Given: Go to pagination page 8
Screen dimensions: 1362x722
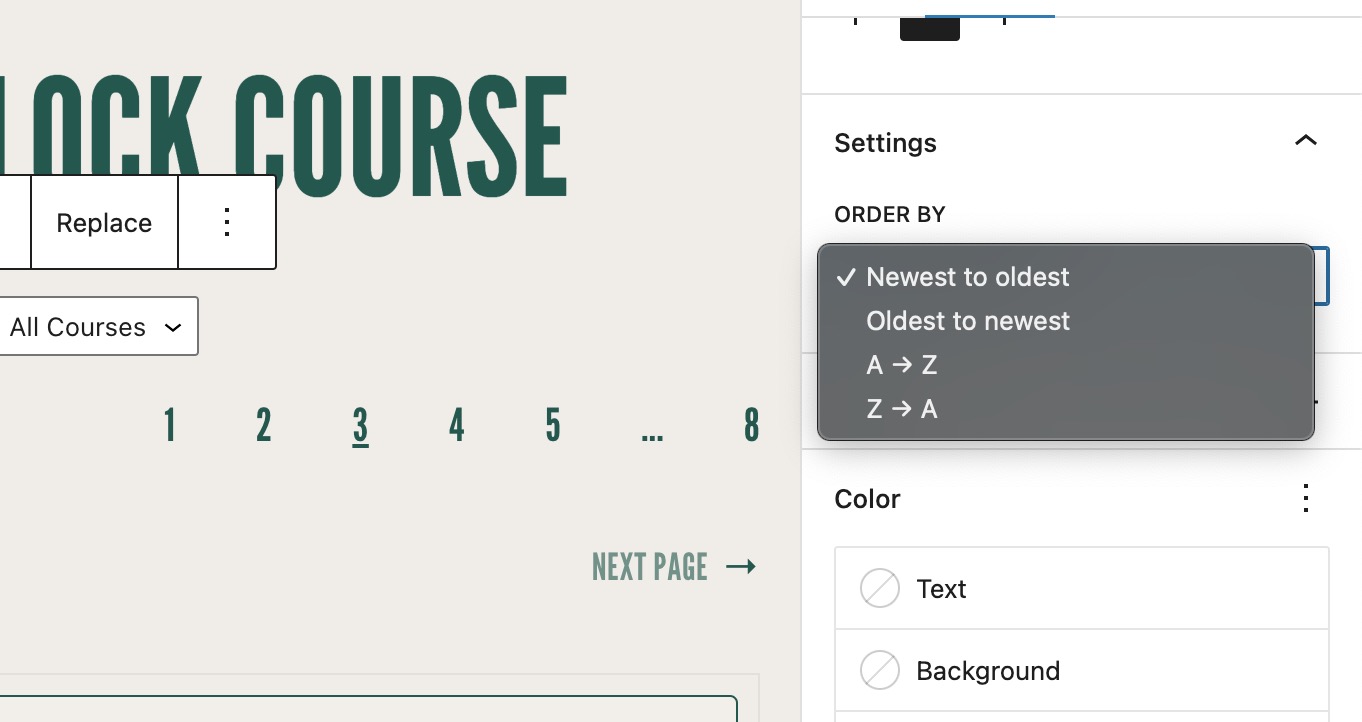Looking at the screenshot, I should click(752, 426).
